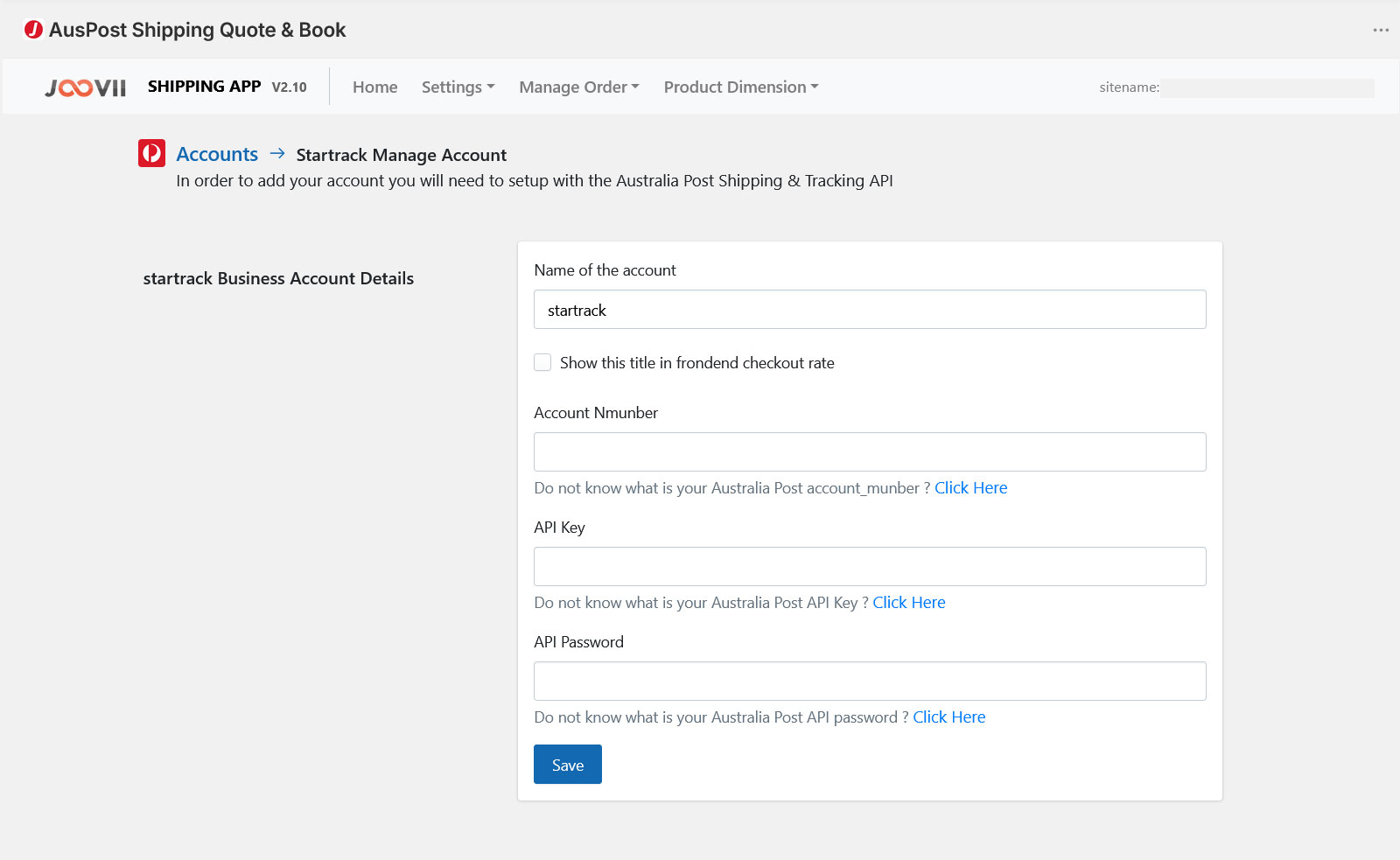The image size is (1400, 860).
Task: Navigate to Accounts breadcrumb link
Action: coord(217,154)
